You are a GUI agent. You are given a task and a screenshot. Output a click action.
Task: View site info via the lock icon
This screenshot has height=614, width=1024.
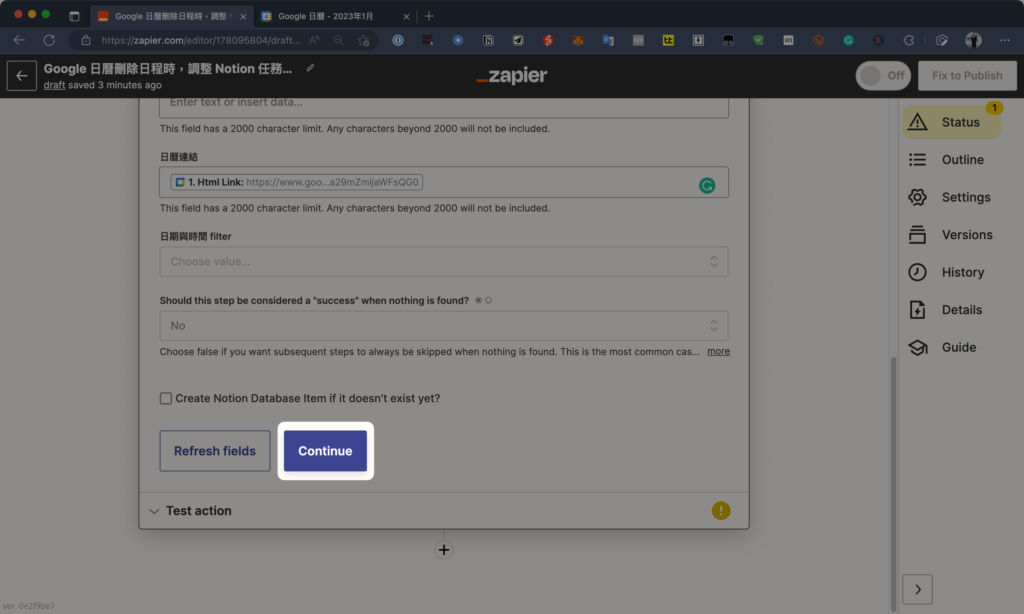[x=86, y=40]
